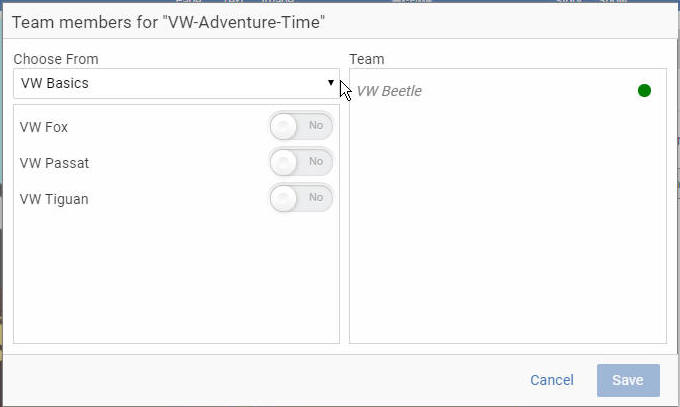The image size is (680, 407).
Task: Click the Save button
Action: pos(628,380)
